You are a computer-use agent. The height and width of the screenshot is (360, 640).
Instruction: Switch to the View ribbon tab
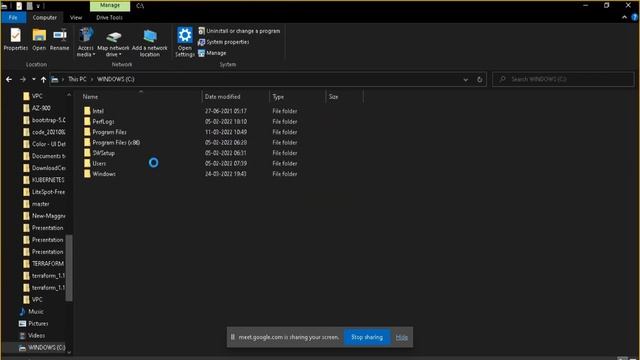pyautogui.click(x=76, y=18)
